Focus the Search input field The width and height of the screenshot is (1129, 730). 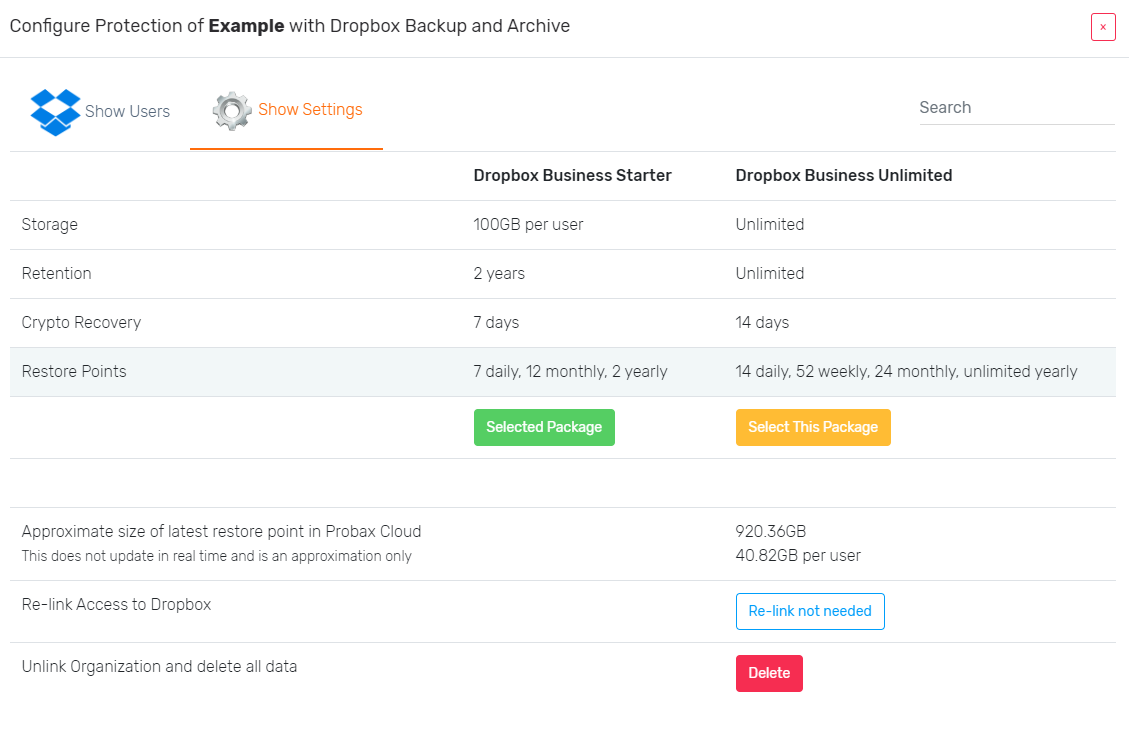[x=1017, y=108]
